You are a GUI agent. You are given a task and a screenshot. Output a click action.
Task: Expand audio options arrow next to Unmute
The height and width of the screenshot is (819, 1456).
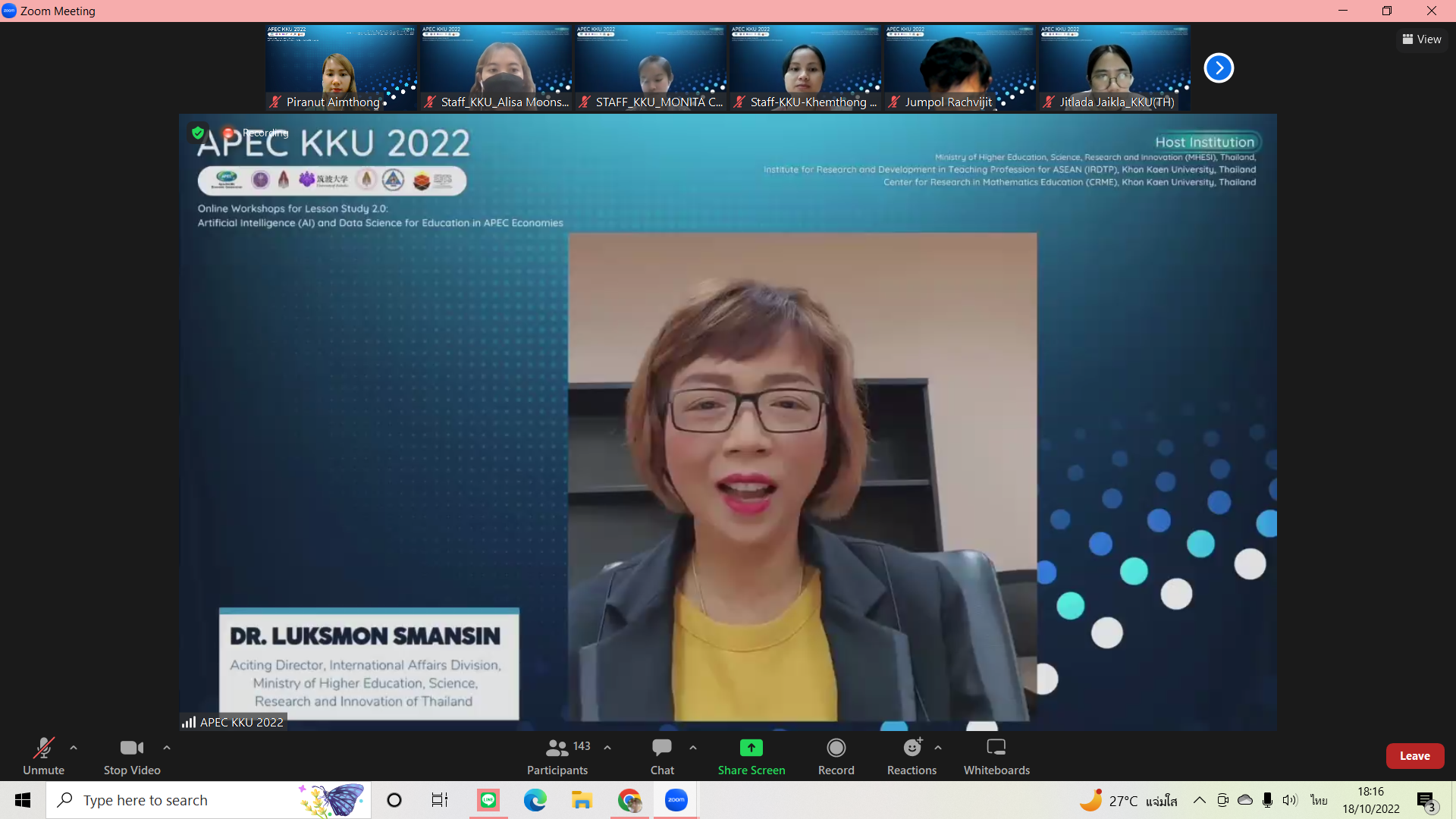pos(74,748)
